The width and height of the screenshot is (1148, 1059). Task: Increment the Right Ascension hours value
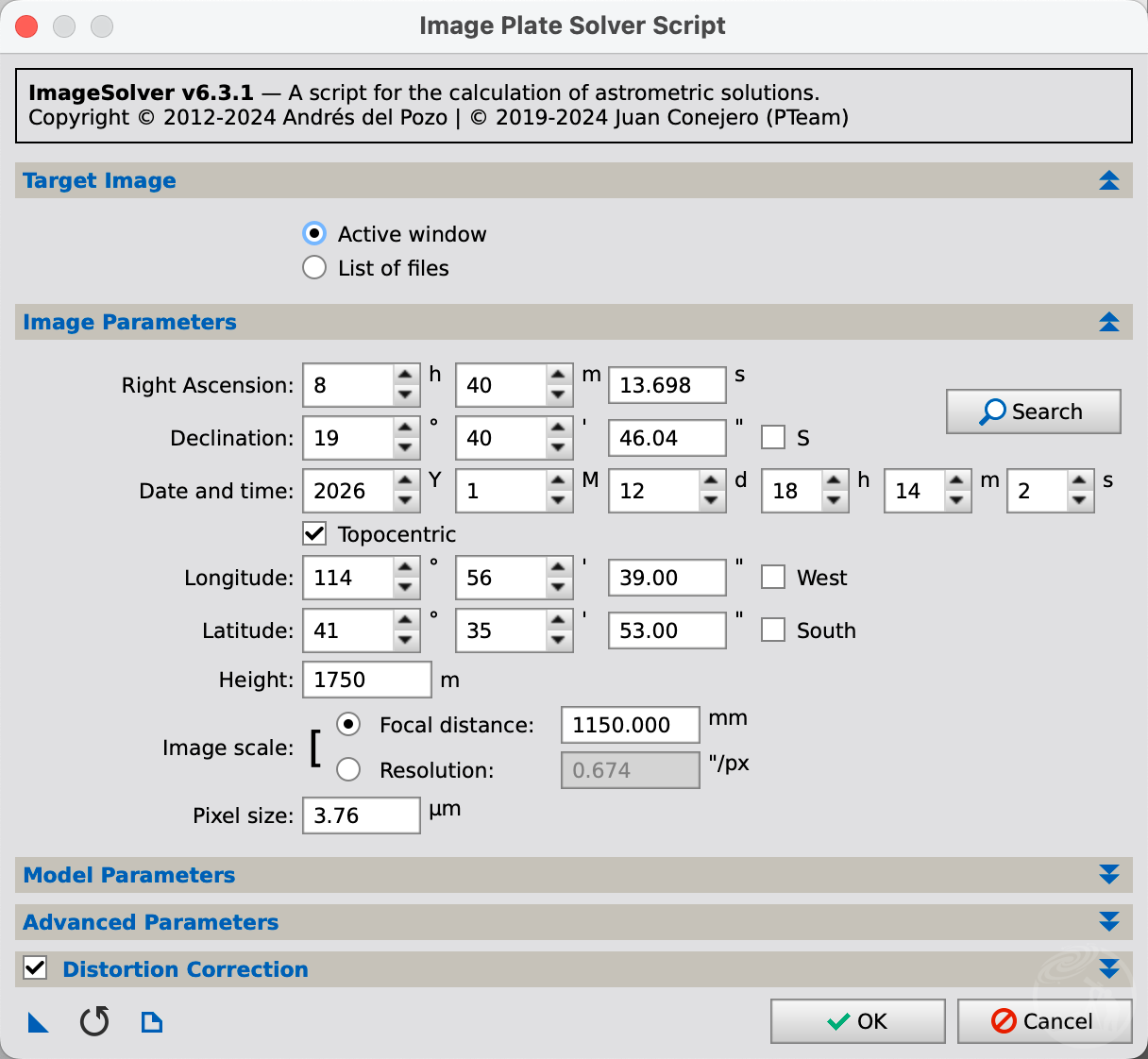coord(405,376)
